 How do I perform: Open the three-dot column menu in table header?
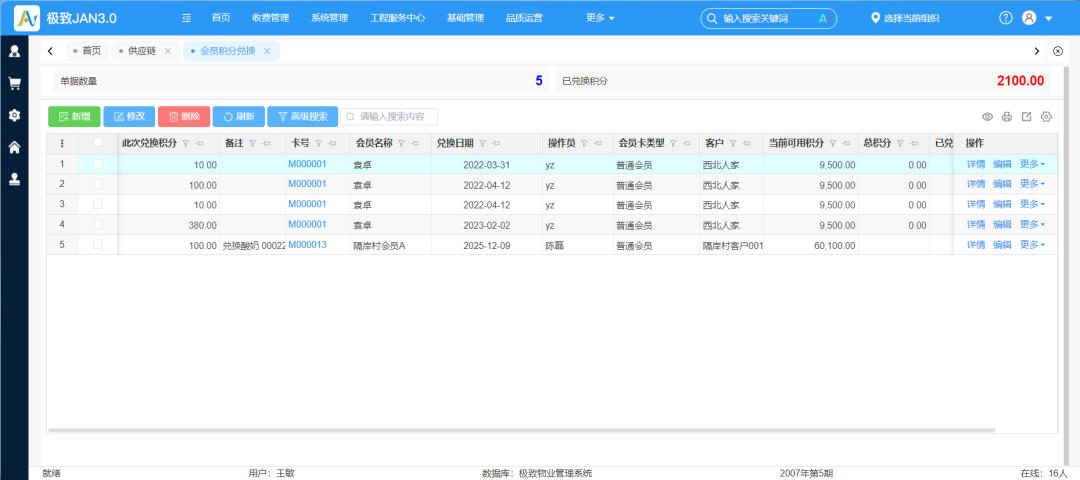pyautogui.click(x=62, y=143)
